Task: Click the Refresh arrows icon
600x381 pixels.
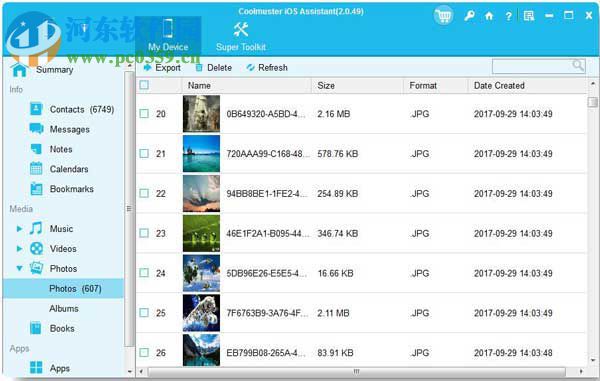Action: tap(250, 68)
